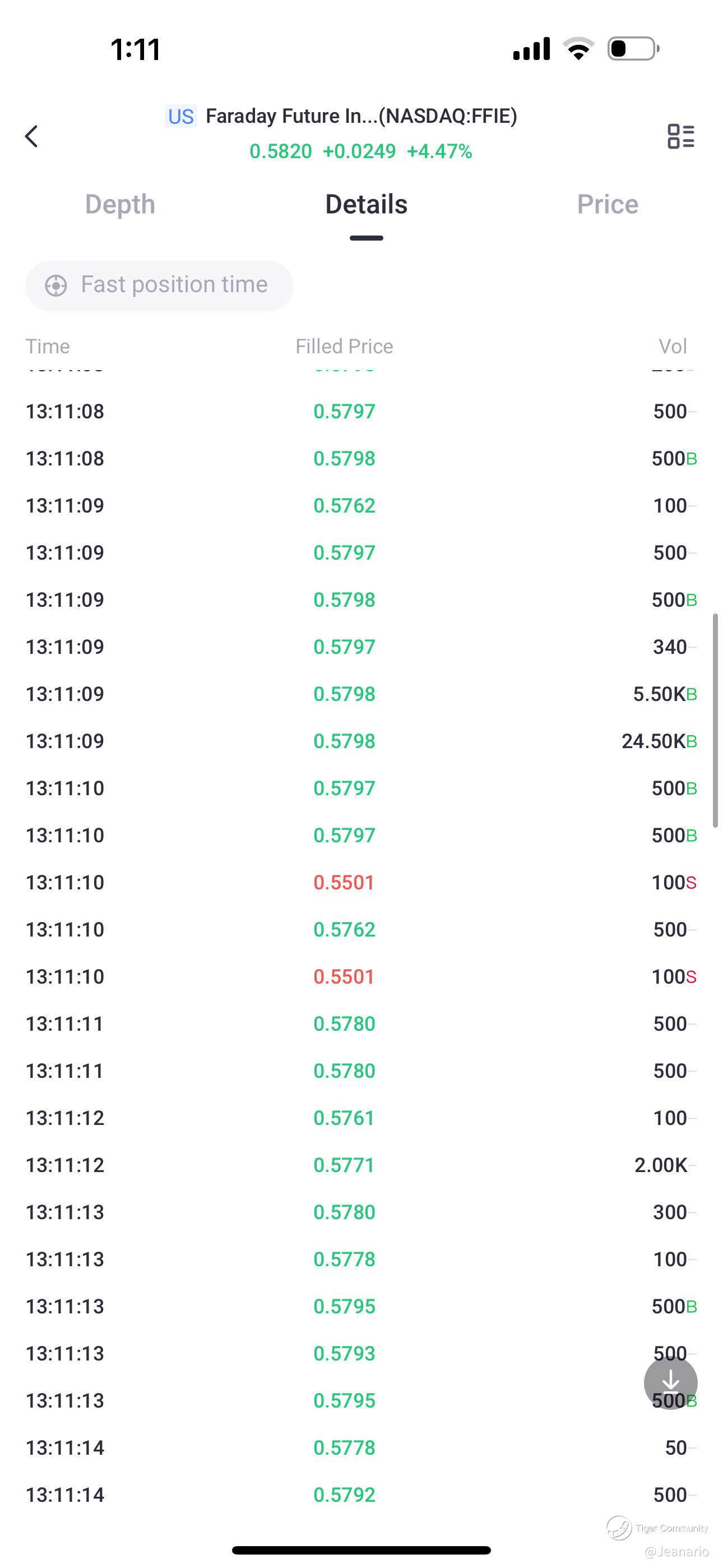The image size is (723, 1568).
Task: Tap the 2.00K volume at 0.5771
Action: point(660,1164)
